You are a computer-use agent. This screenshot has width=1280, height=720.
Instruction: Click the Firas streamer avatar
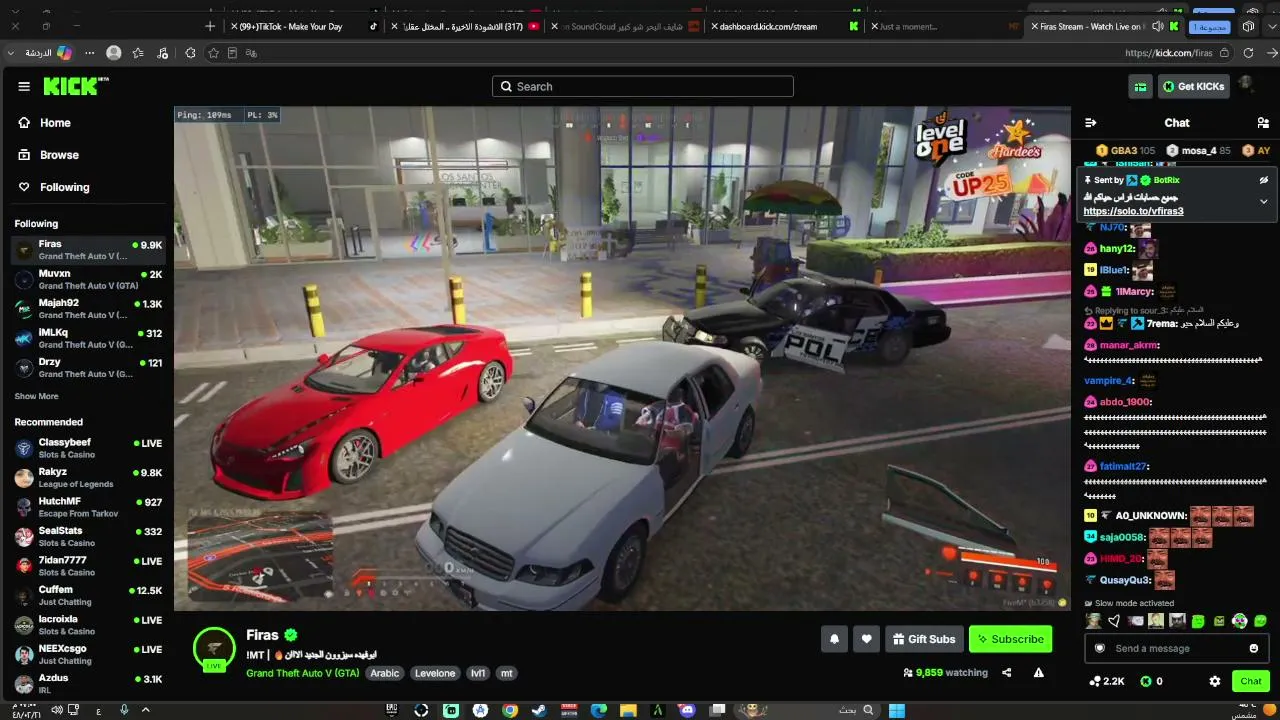[x=214, y=647]
